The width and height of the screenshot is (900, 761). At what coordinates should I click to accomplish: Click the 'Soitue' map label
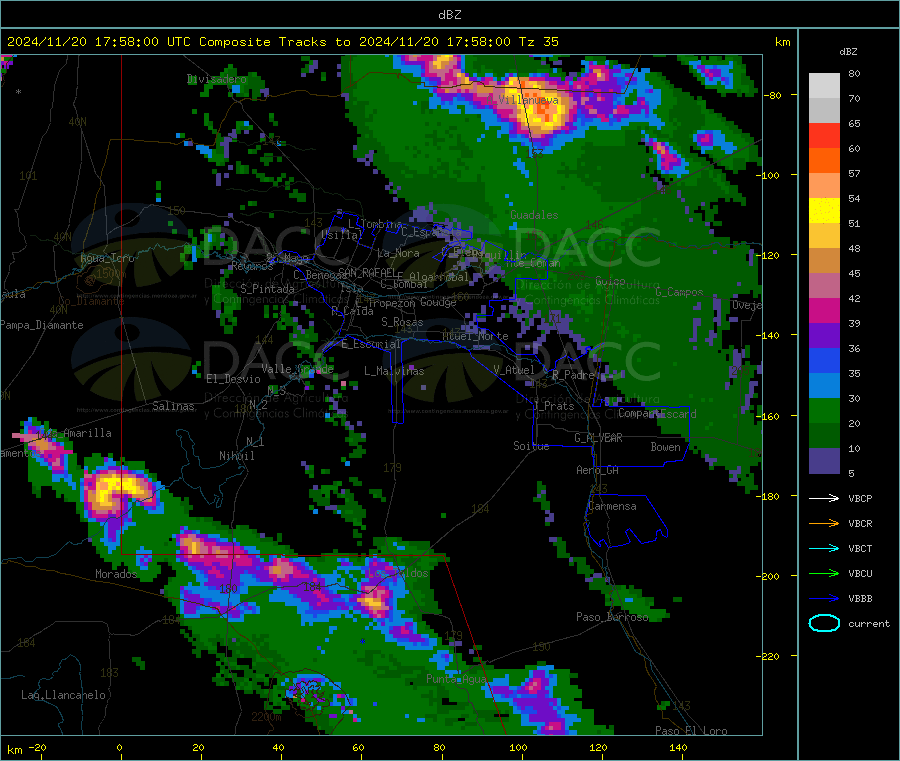pyautogui.click(x=531, y=446)
